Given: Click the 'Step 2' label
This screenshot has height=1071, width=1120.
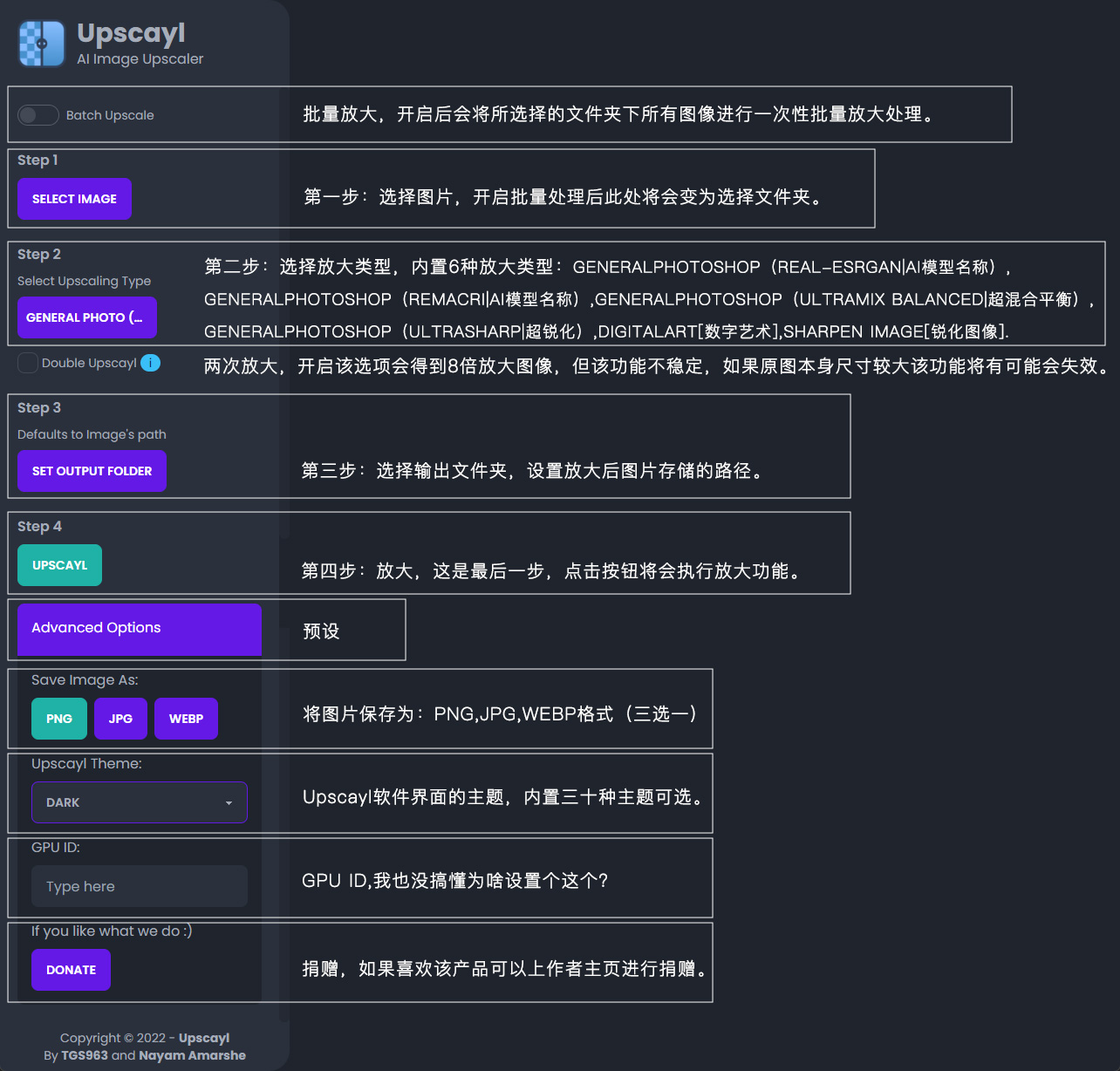Looking at the screenshot, I should (x=39, y=254).
